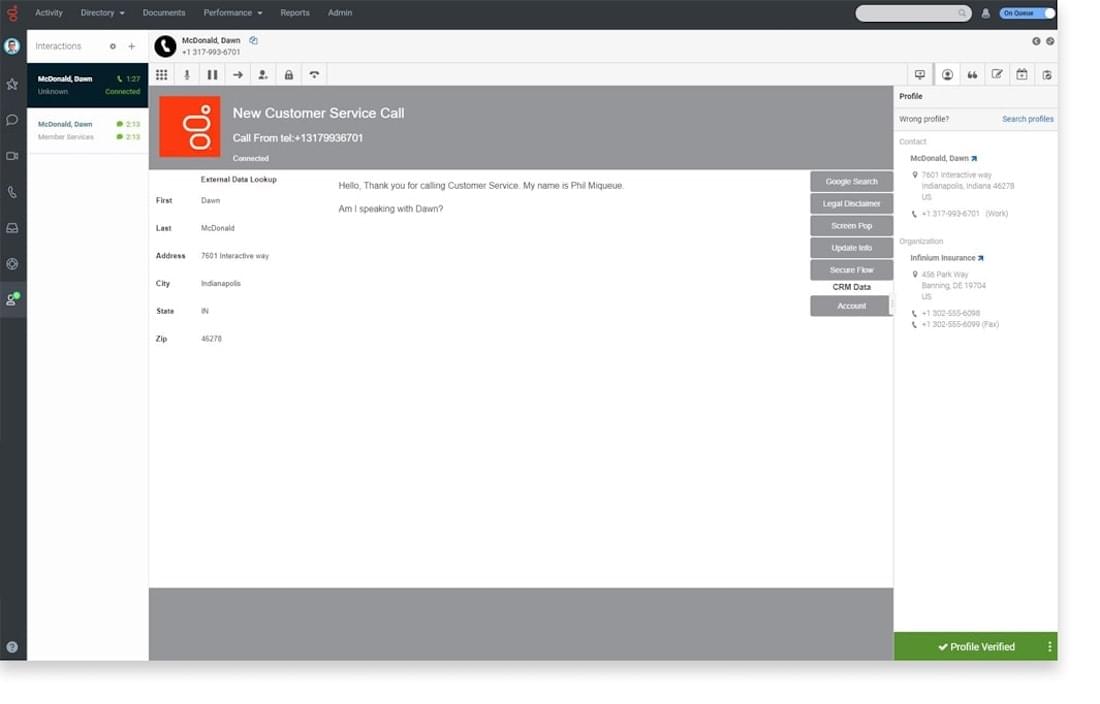
Task: Click the Google Search button under CRM Data
Action: click(851, 181)
